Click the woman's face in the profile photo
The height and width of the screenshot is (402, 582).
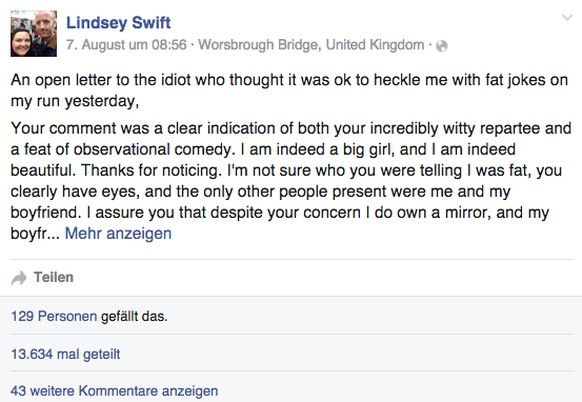click(x=22, y=42)
